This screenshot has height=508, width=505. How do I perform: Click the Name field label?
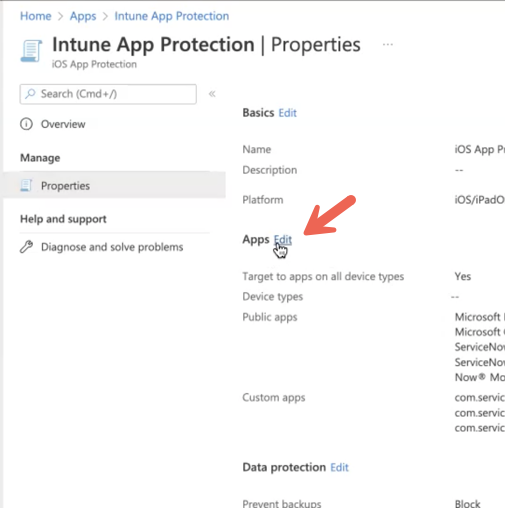tap(257, 149)
